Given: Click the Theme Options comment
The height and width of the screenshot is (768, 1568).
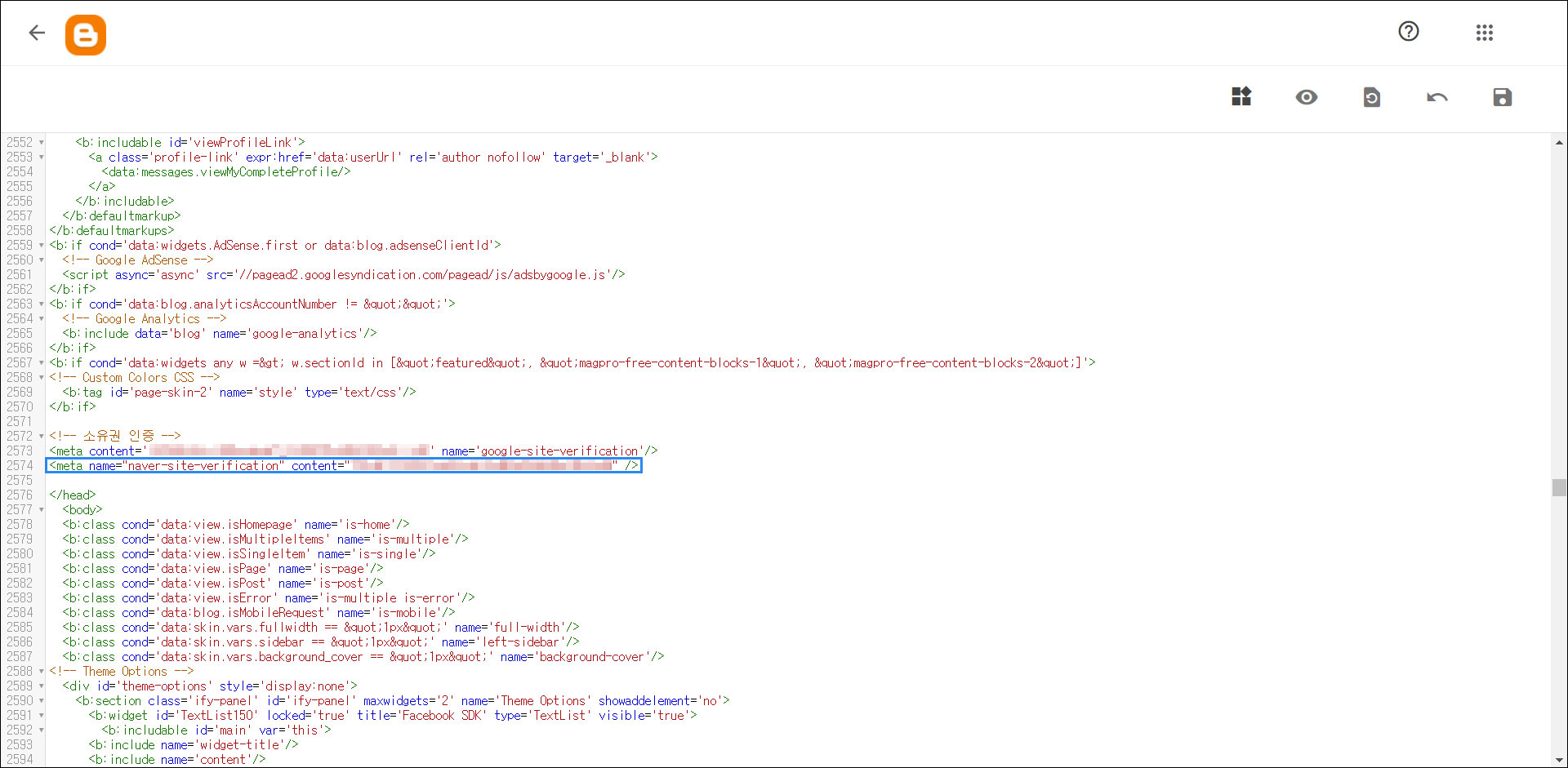Looking at the screenshot, I should [x=121, y=671].
